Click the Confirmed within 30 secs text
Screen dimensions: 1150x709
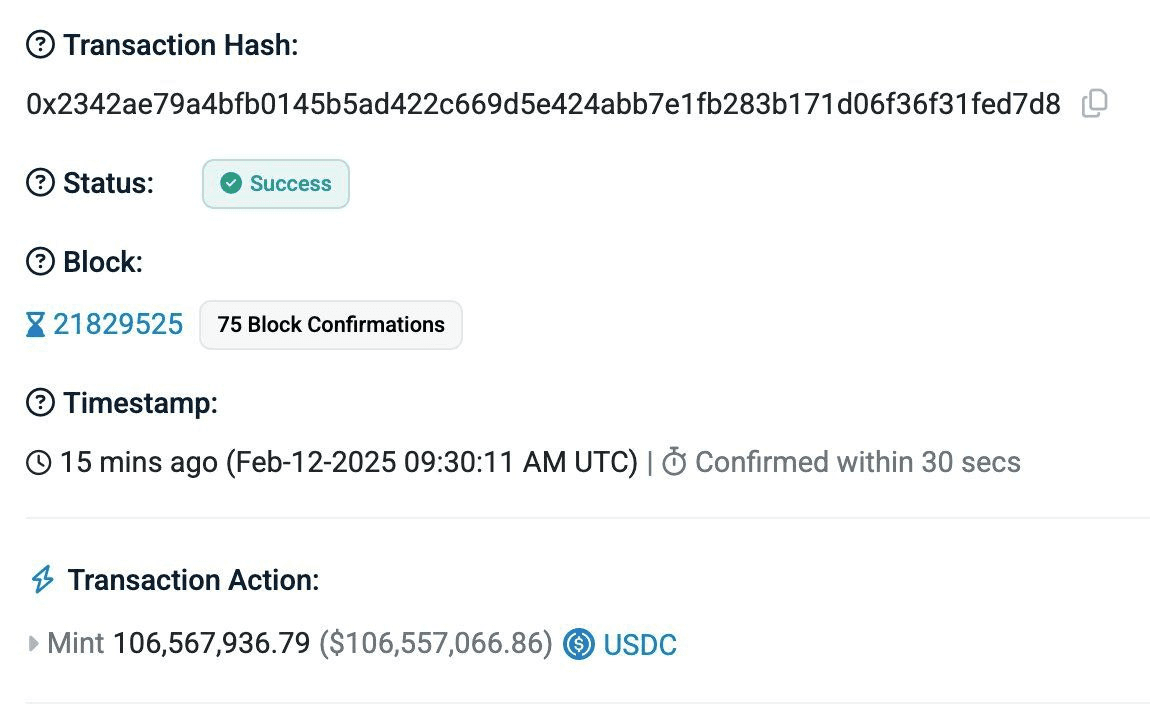[857, 462]
